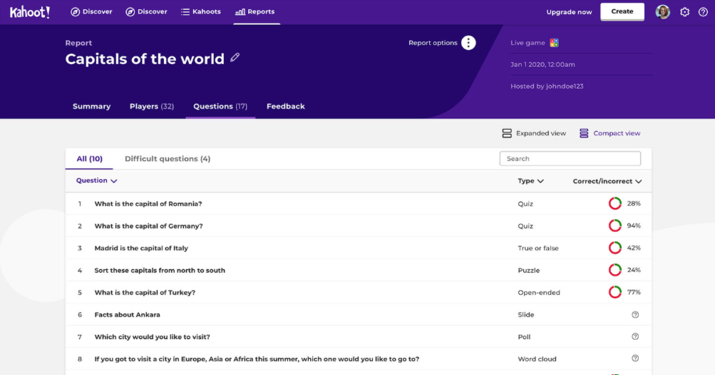715x375 pixels.
Task: Edit report title with pencil icon
Action: pyautogui.click(x=235, y=57)
